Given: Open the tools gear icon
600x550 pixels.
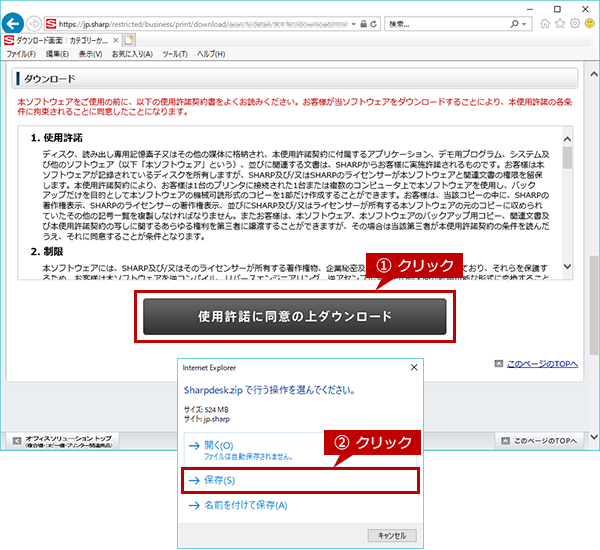Looking at the screenshot, I should pos(575,24).
